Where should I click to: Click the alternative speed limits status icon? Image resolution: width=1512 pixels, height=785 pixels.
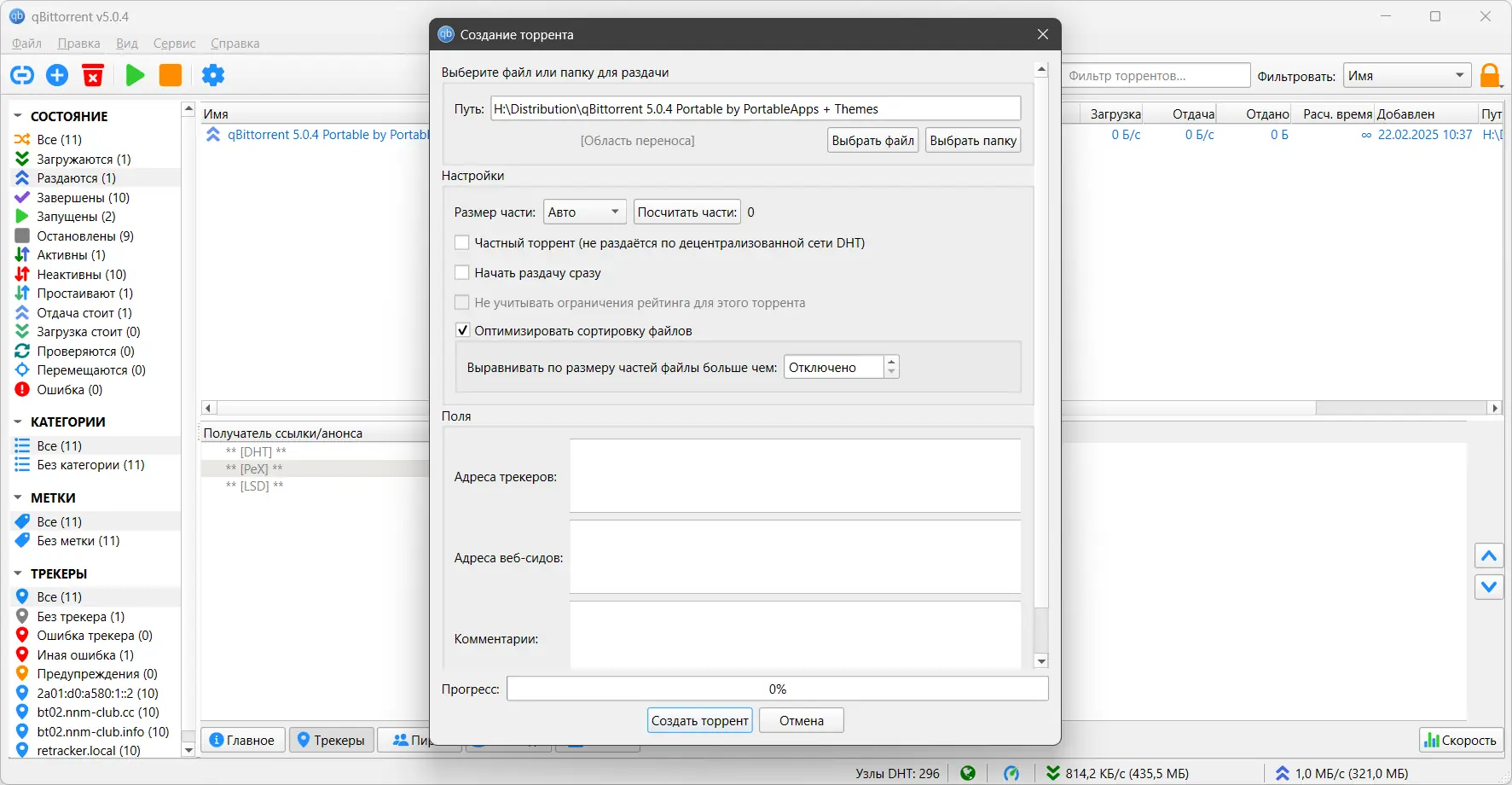(1011, 773)
